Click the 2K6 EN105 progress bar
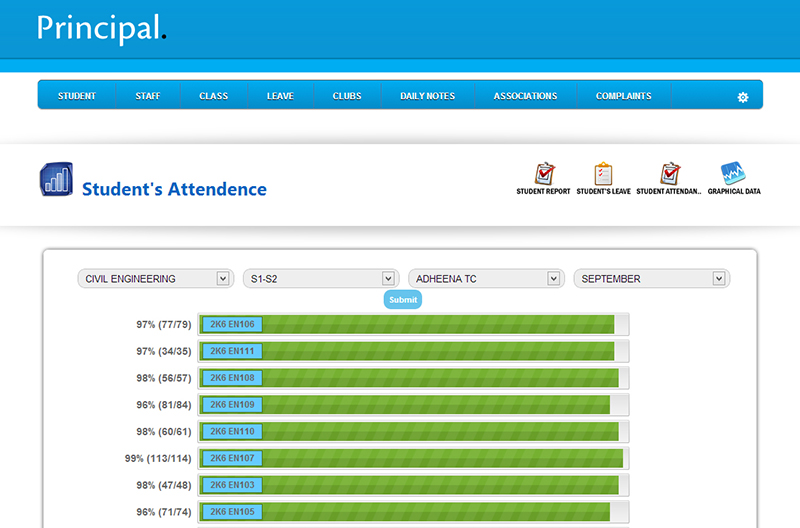Viewport: 800px width, 528px height. [414, 512]
